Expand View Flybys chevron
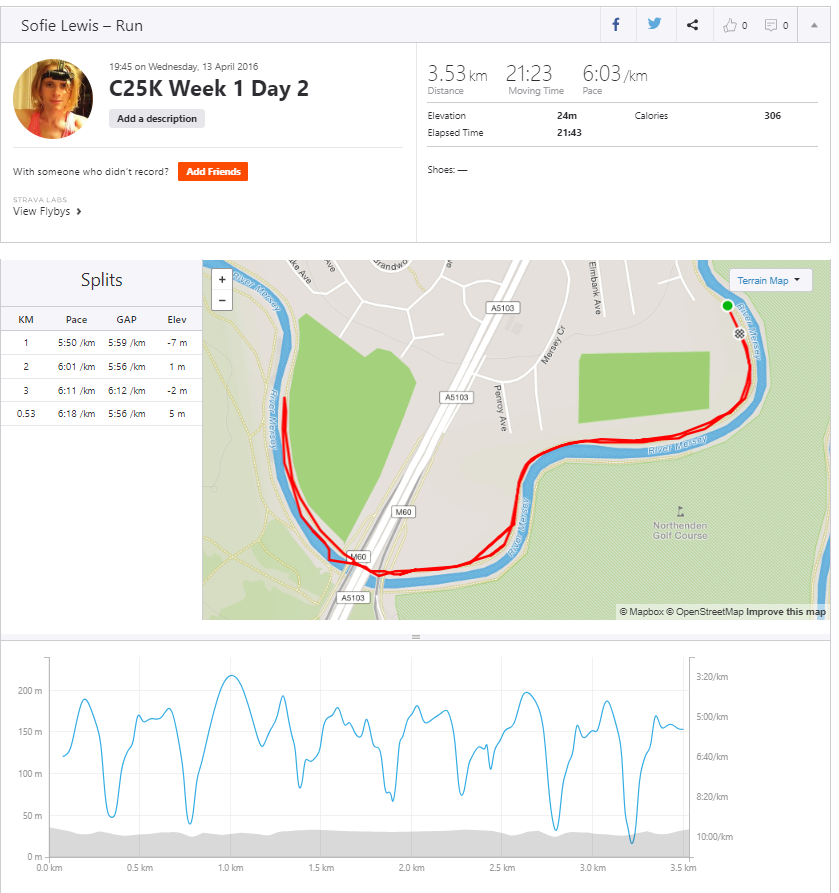The height and width of the screenshot is (893, 839). pos(78,212)
